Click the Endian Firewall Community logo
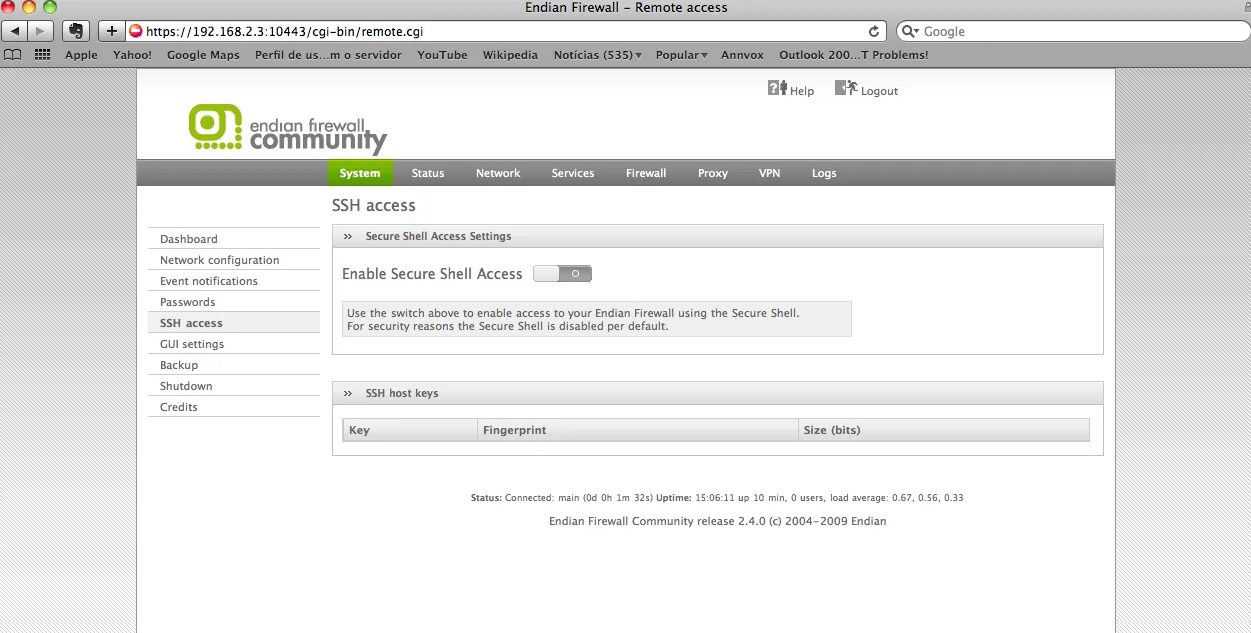The height and width of the screenshot is (633, 1251). [287, 128]
